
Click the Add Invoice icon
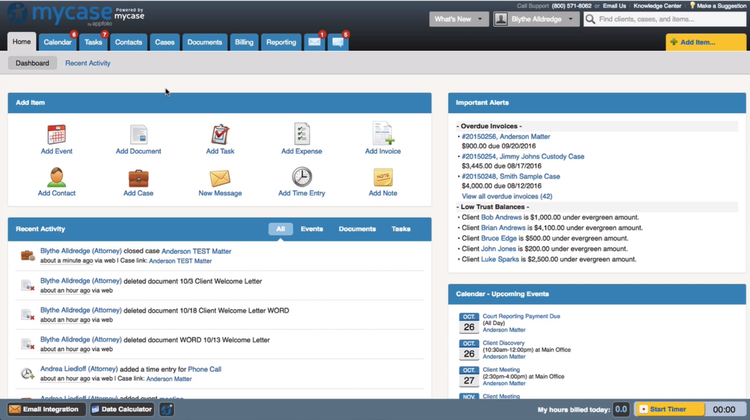383,133
